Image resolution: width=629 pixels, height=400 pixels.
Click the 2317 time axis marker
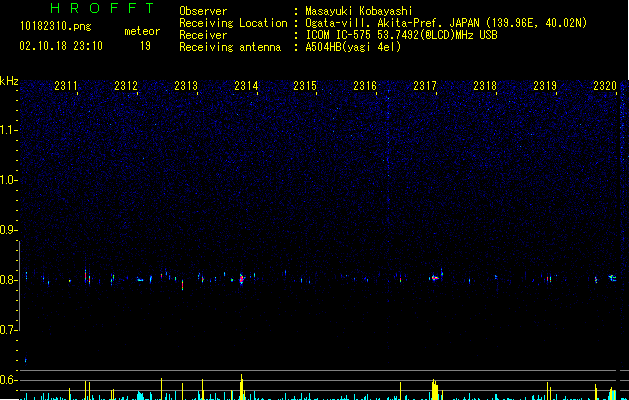[425, 86]
